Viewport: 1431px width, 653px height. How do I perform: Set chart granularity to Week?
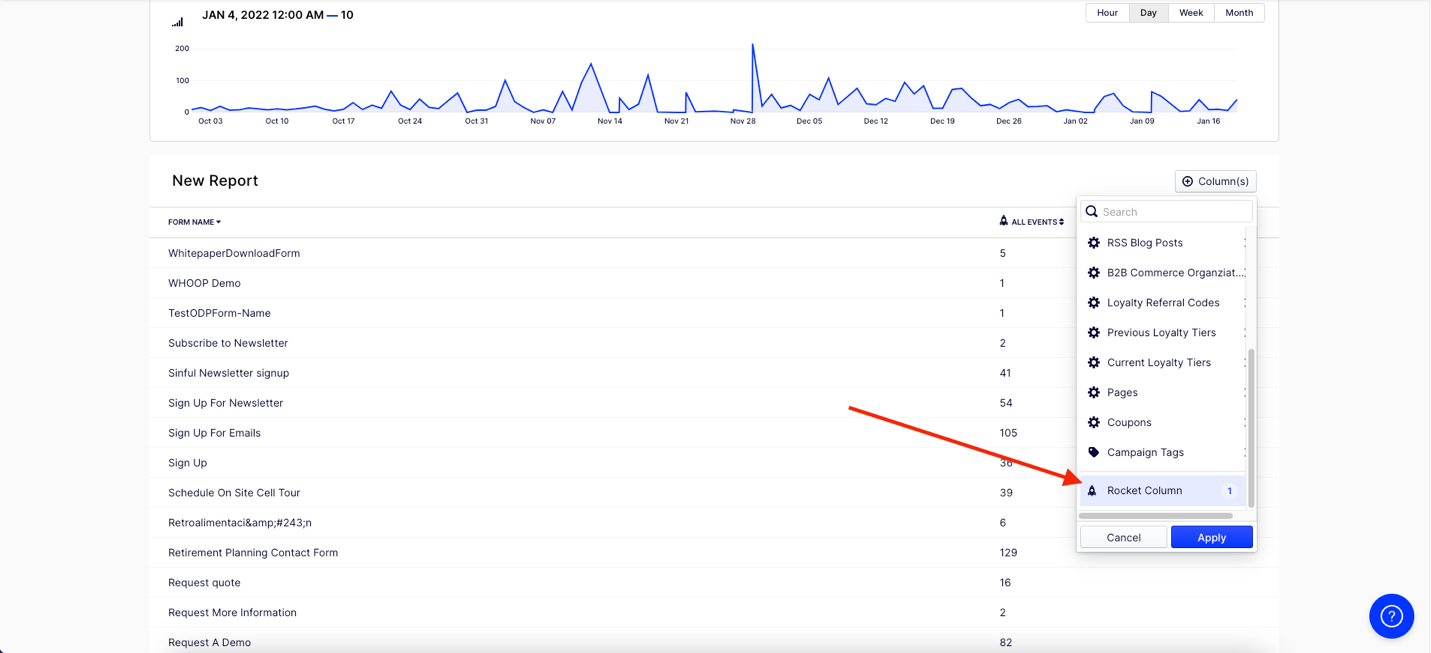(1190, 13)
